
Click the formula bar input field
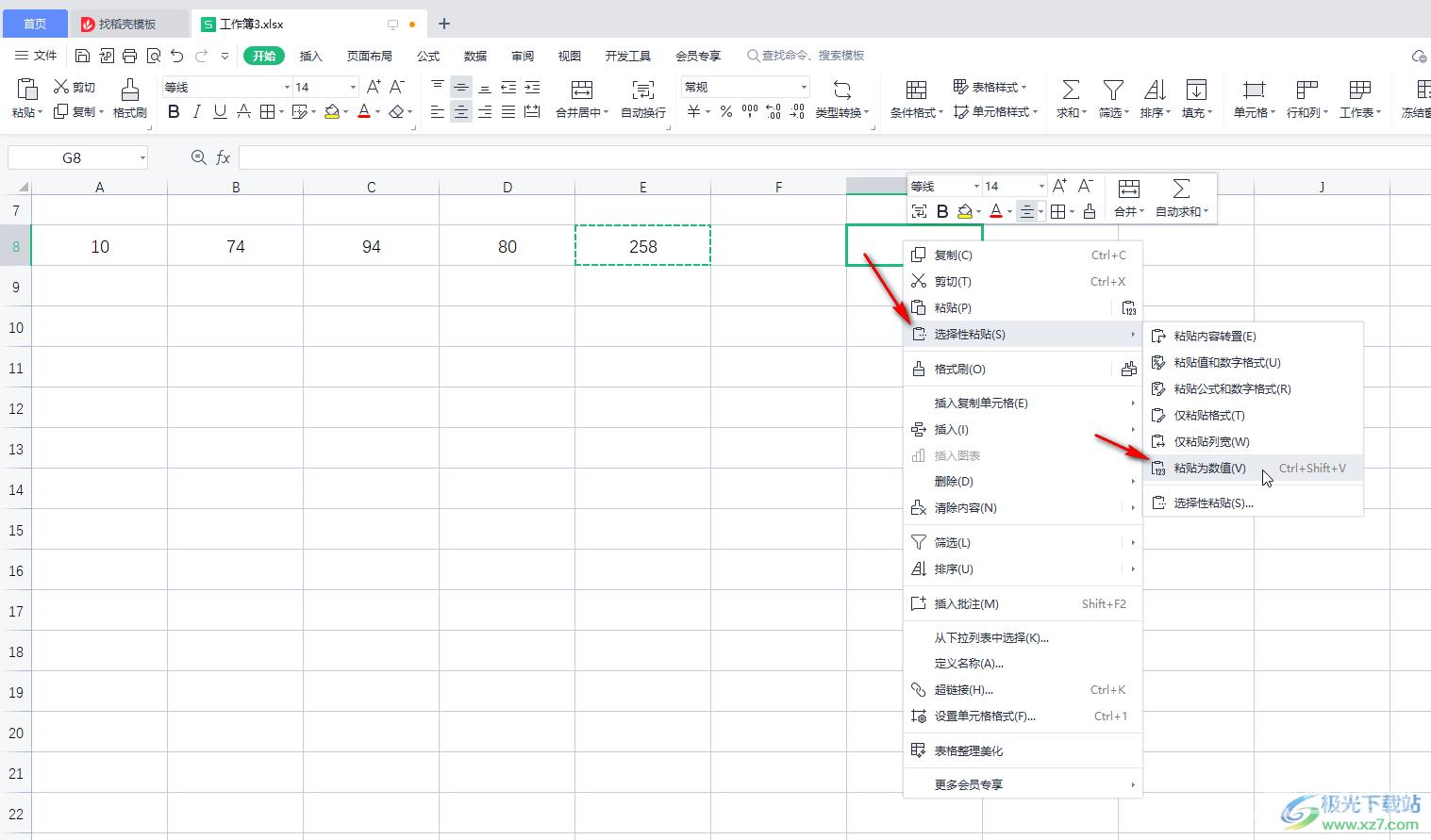click(834, 157)
